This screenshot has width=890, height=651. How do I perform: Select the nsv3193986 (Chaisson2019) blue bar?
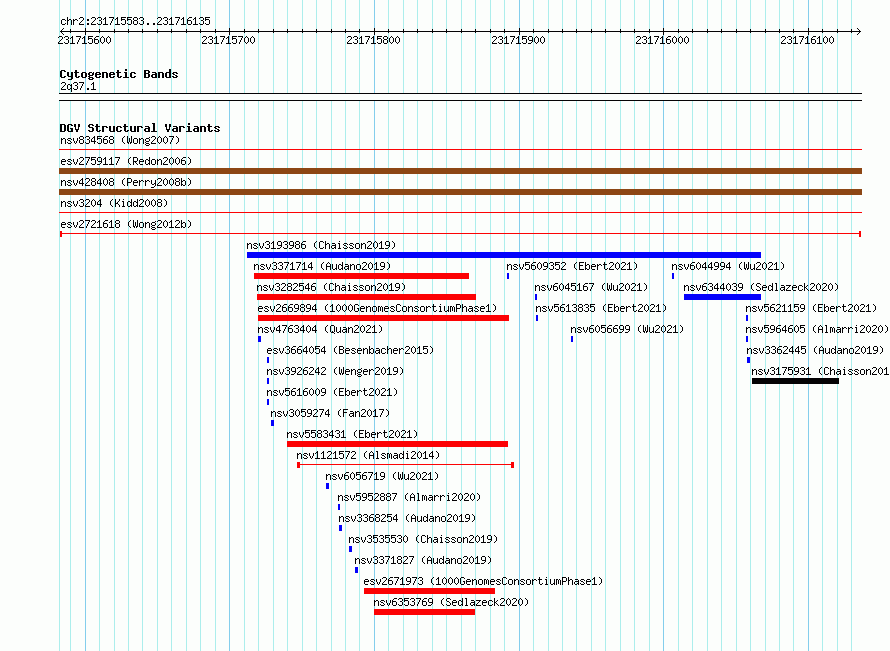504,255
